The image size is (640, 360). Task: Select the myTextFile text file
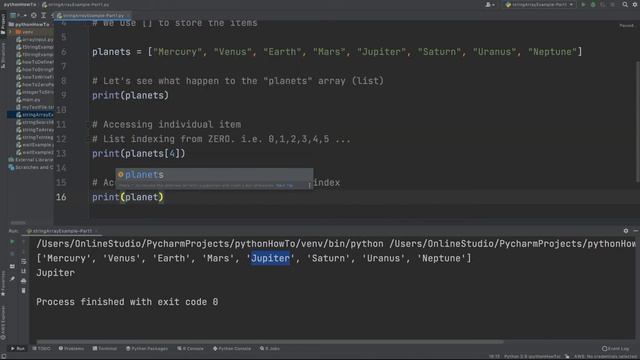[35, 107]
